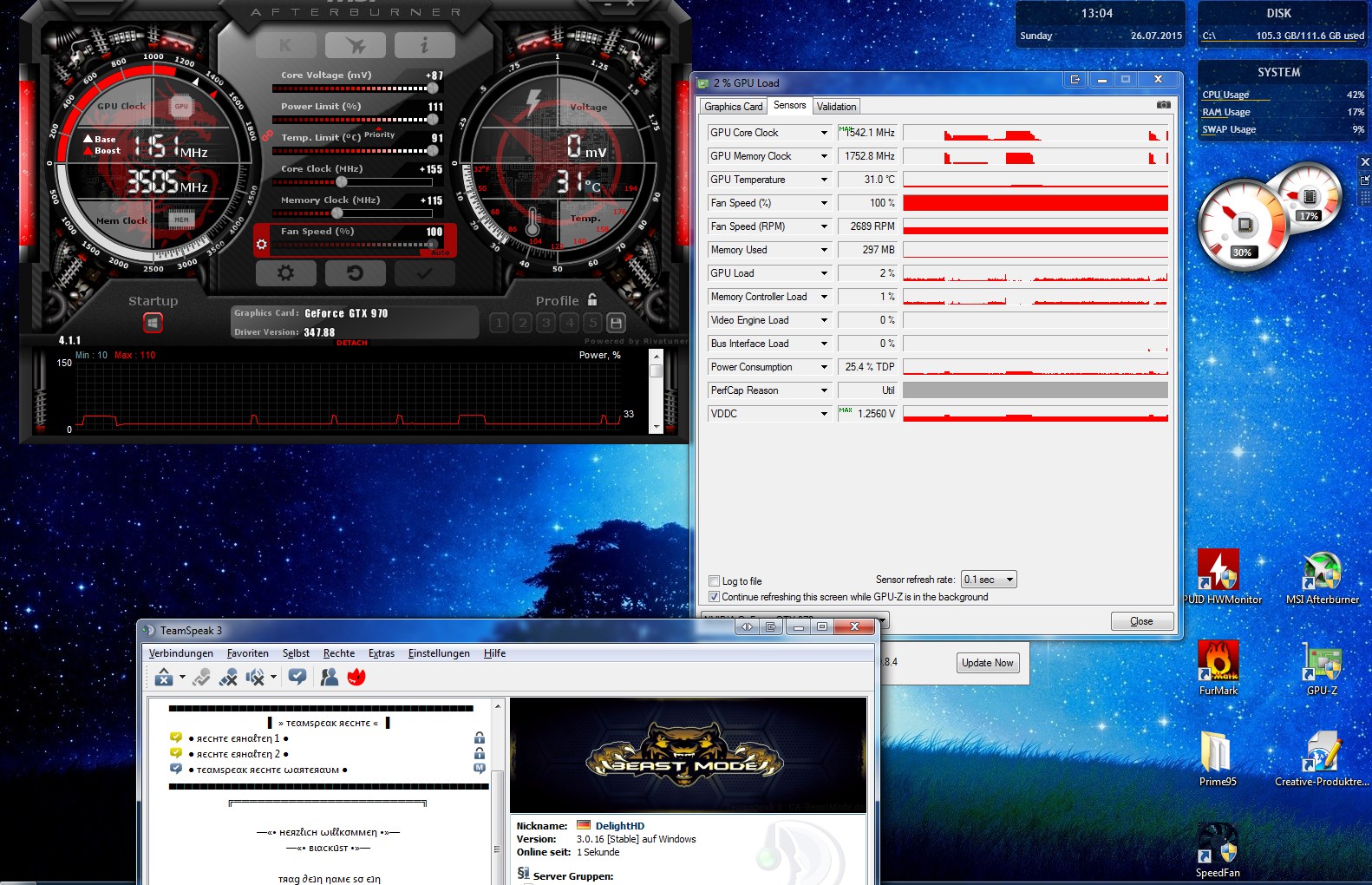The width and height of the screenshot is (1372, 885).
Task: Open the CPUID HWMonitor desktop icon
Action: click(x=1218, y=576)
